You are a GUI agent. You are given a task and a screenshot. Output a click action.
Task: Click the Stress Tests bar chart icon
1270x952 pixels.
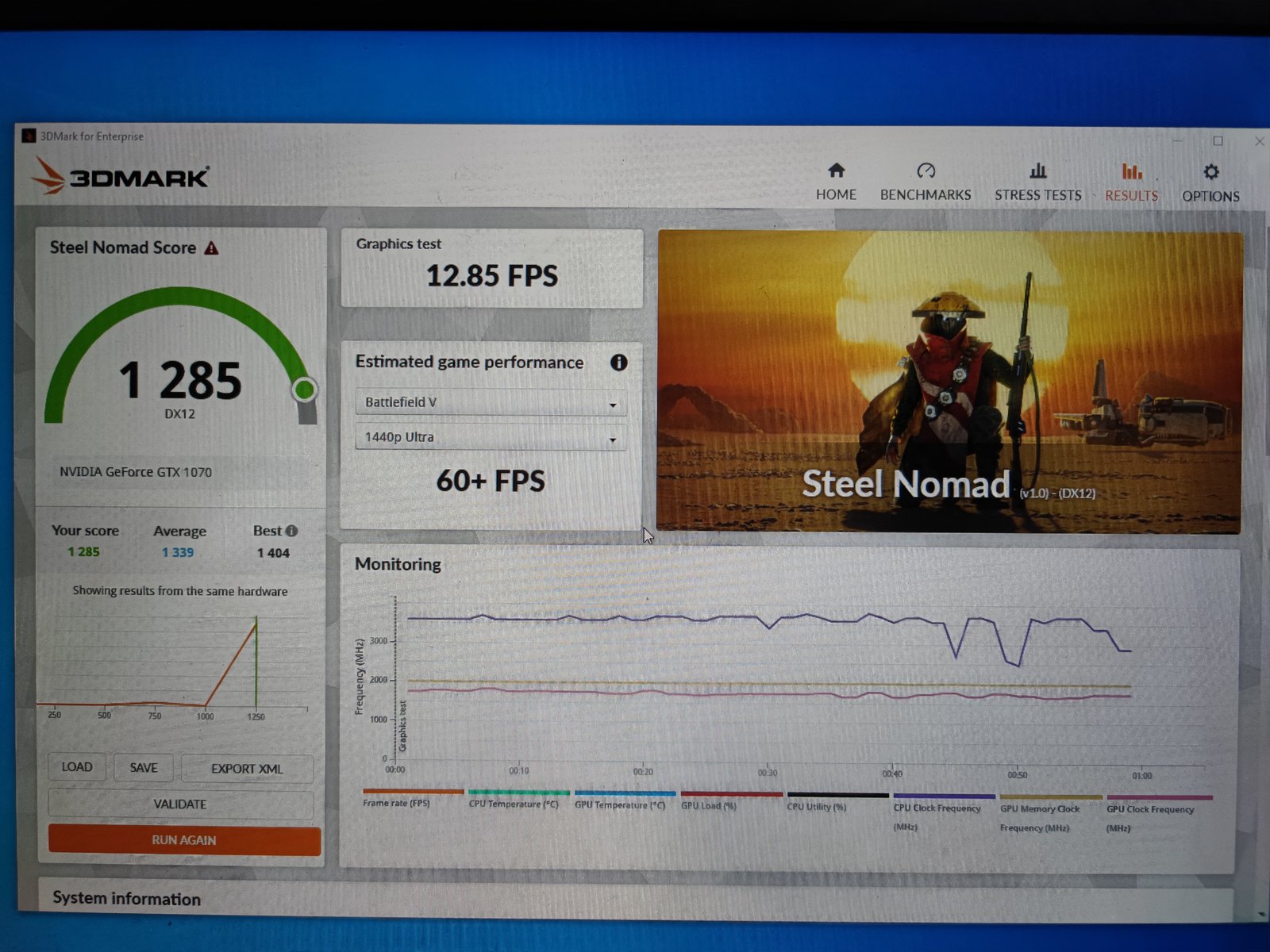click(x=1037, y=171)
